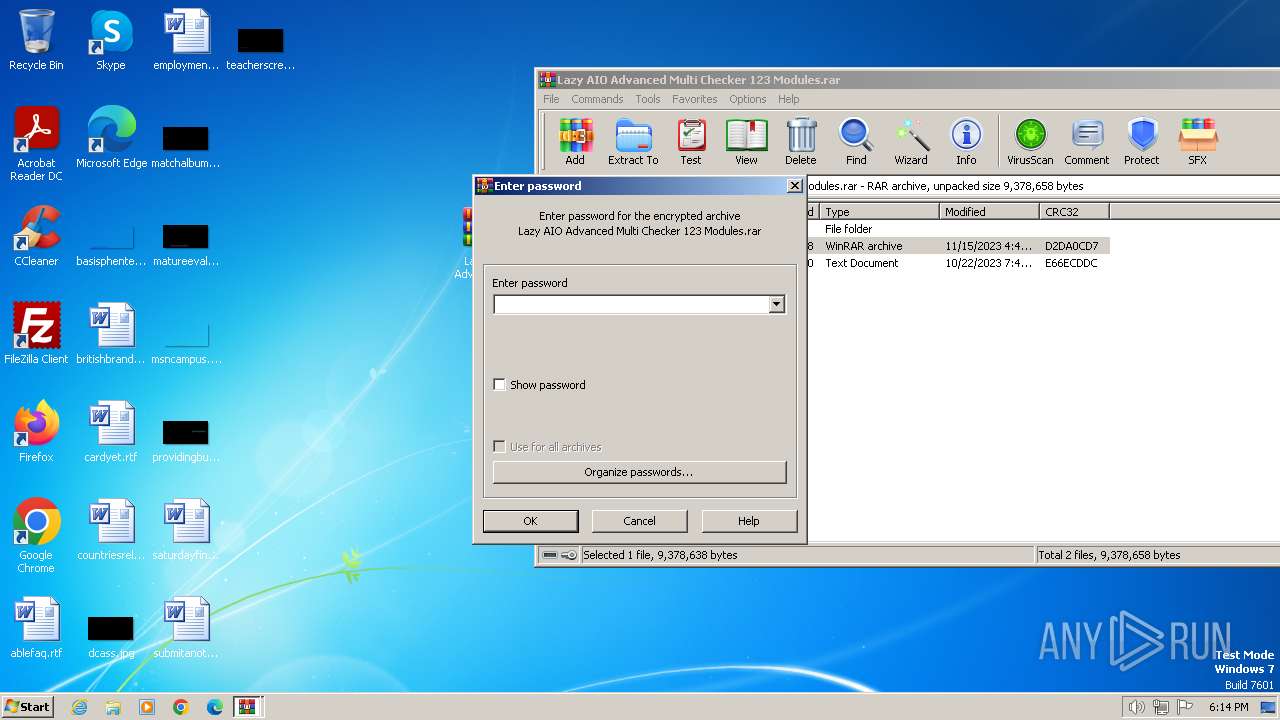Screen dimensions: 1280x720
Task: Toggle the Use for all archives checkbox
Action: 500,447
